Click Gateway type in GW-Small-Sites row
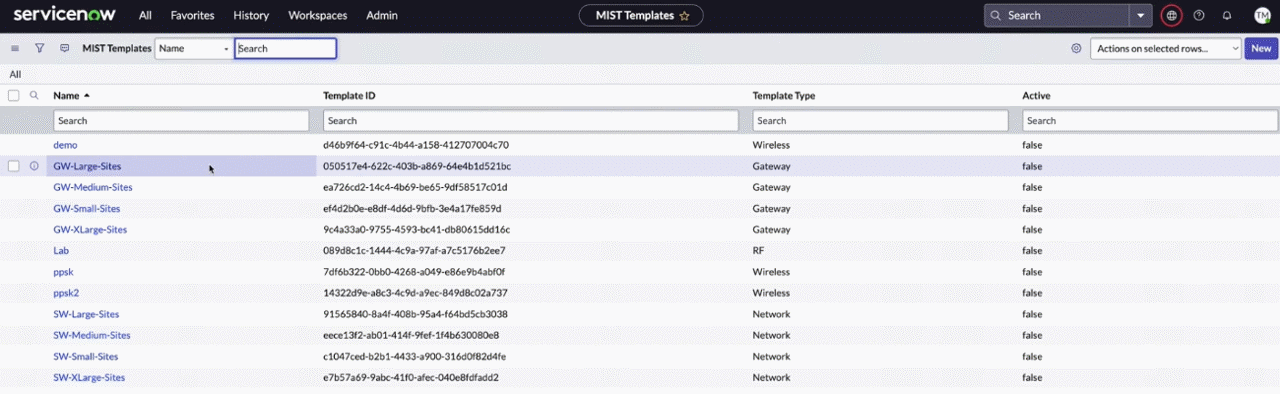This screenshot has height=394, width=1280. click(x=772, y=208)
